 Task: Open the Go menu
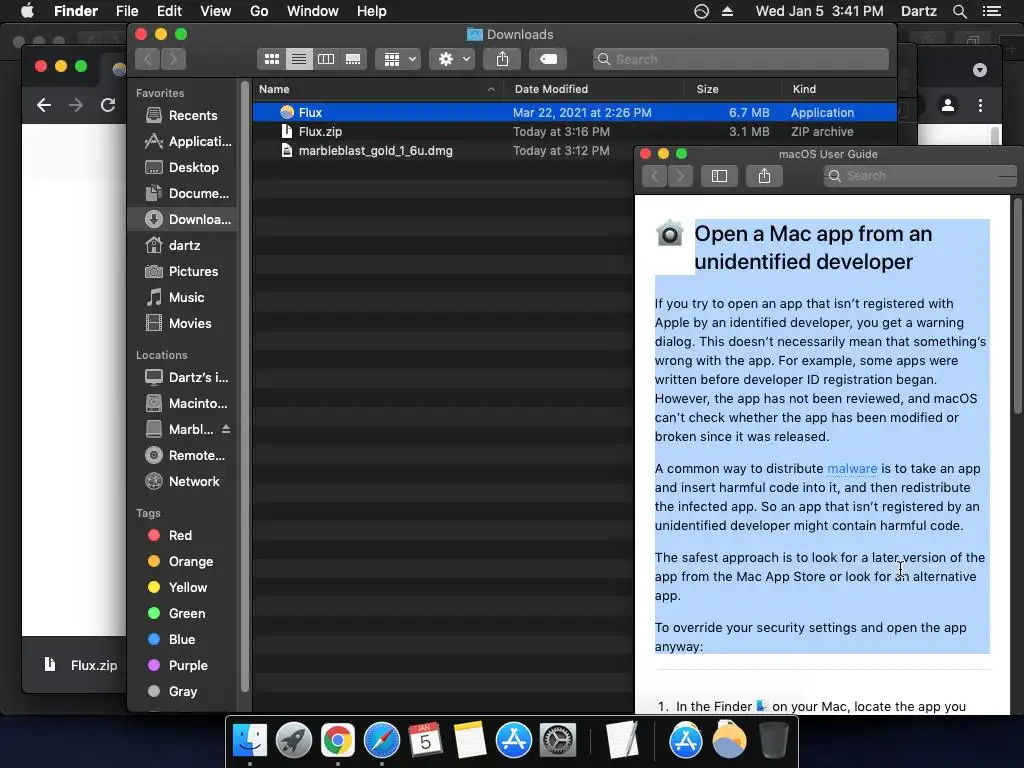(259, 11)
